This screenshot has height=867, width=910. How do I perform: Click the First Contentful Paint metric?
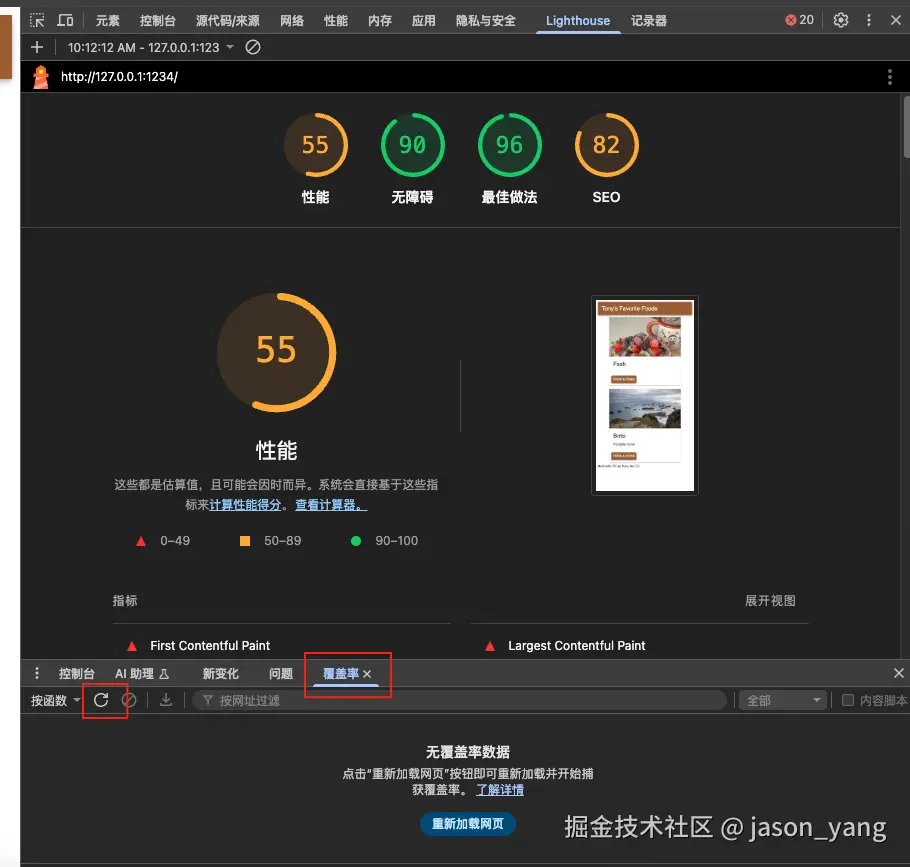coord(210,645)
